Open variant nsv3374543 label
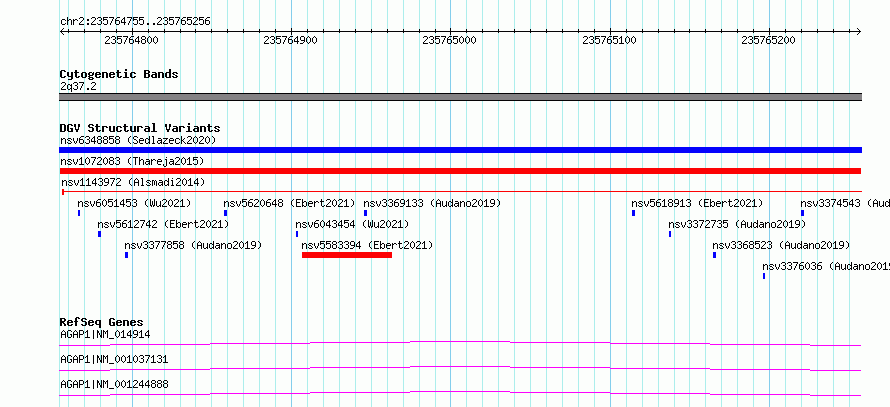 [x=845, y=203]
